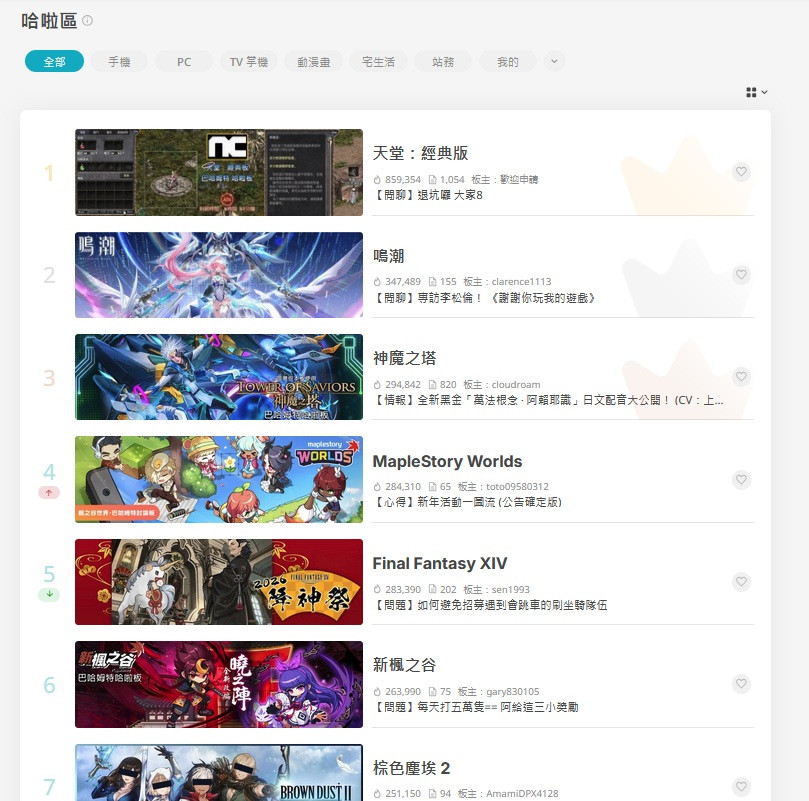Open the Brown Dust II banner thumbnail

(x=219, y=773)
